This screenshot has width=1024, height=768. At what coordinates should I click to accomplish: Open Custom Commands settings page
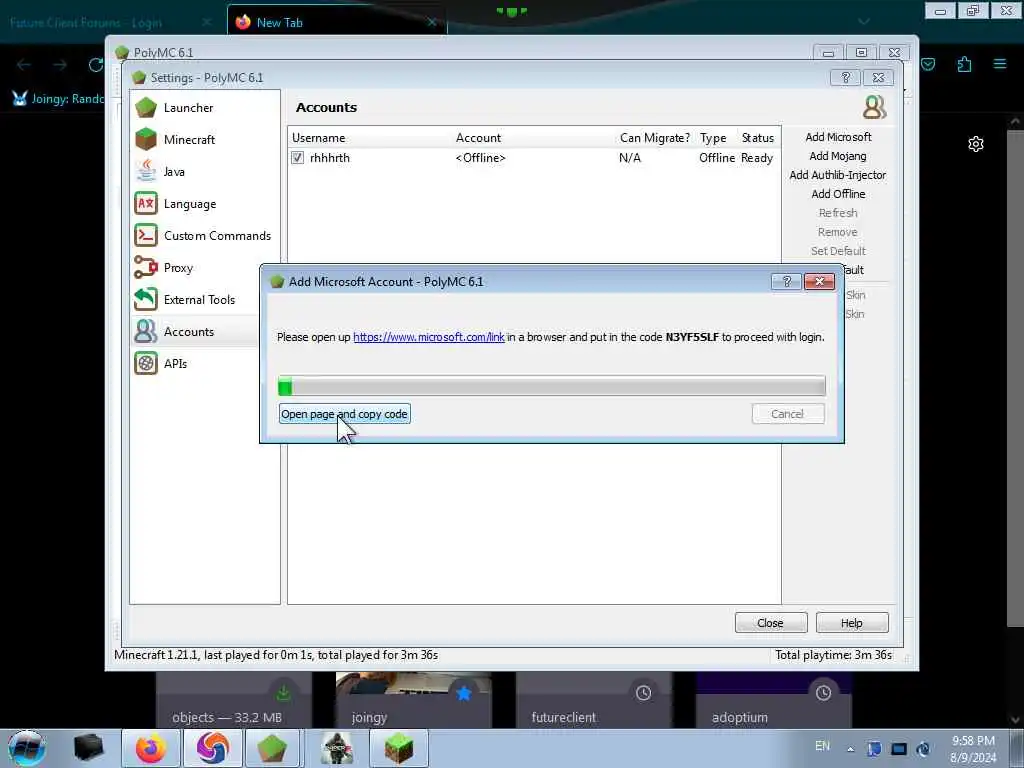coord(204,236)
